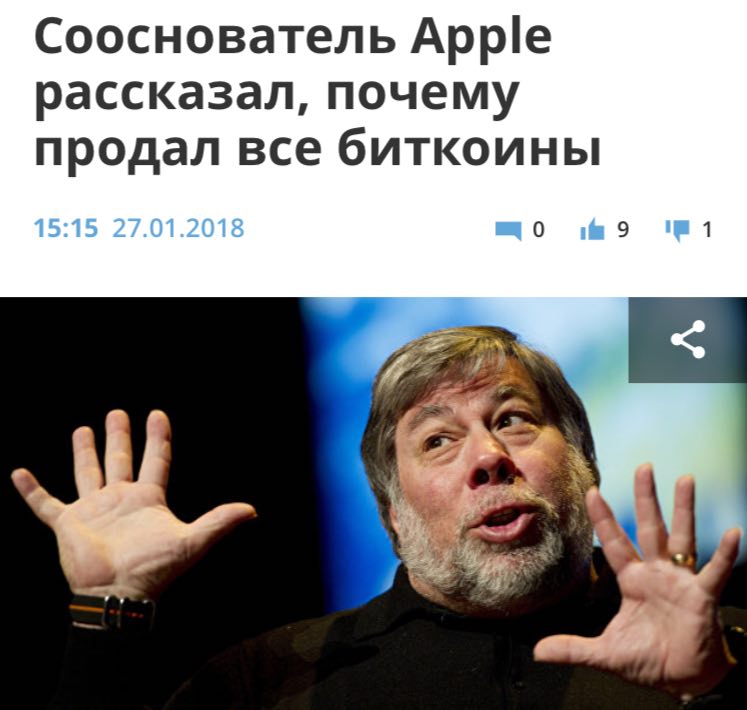The width and height of the screenshot is (747, 710).
Task: Click the wristwatch in the photo
Action: click(x=112, y=610)
